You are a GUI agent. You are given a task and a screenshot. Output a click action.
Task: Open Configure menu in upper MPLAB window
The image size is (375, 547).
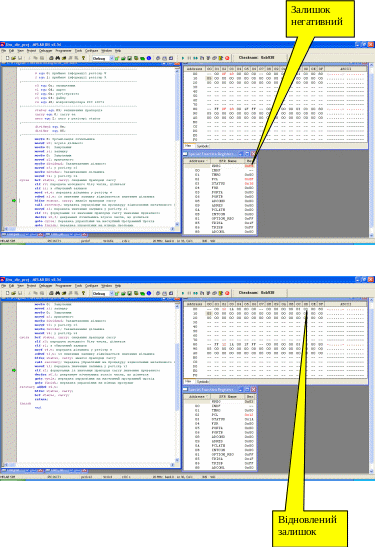click(91, 51)
